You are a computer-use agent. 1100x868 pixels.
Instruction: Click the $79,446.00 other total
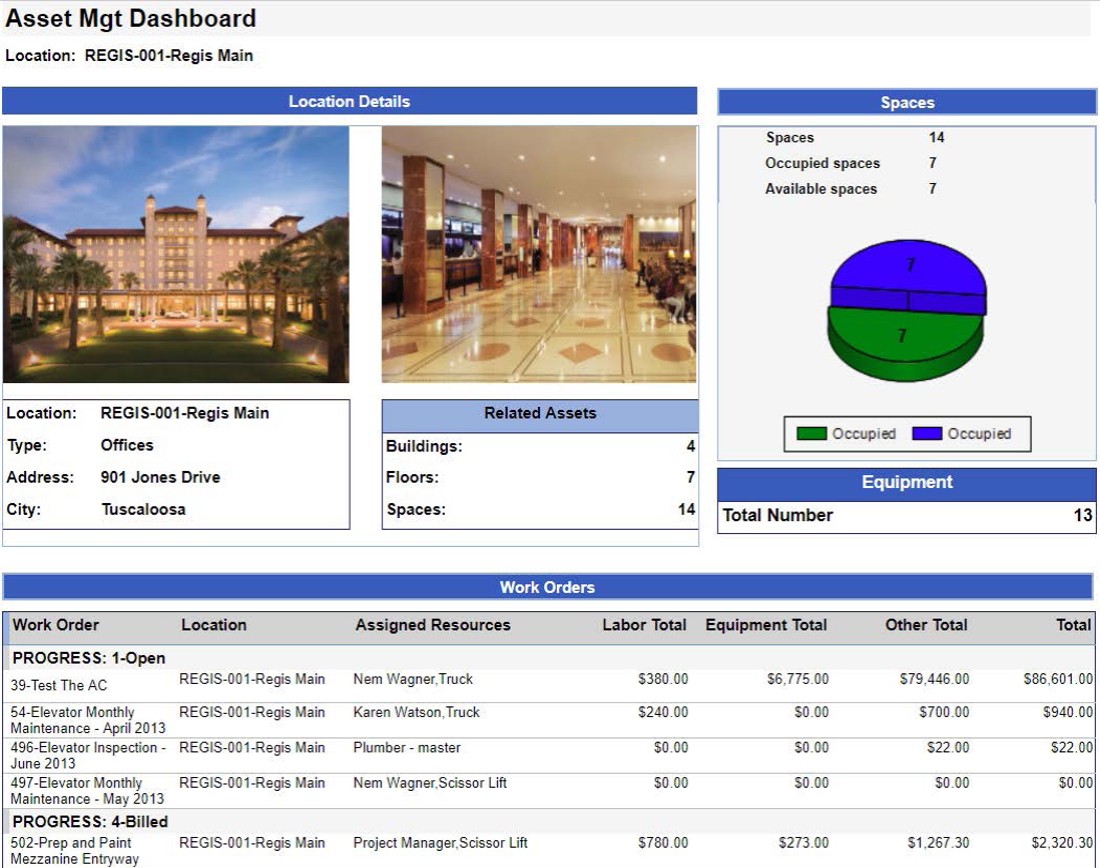pyautogui.click(x=934, y=679)
